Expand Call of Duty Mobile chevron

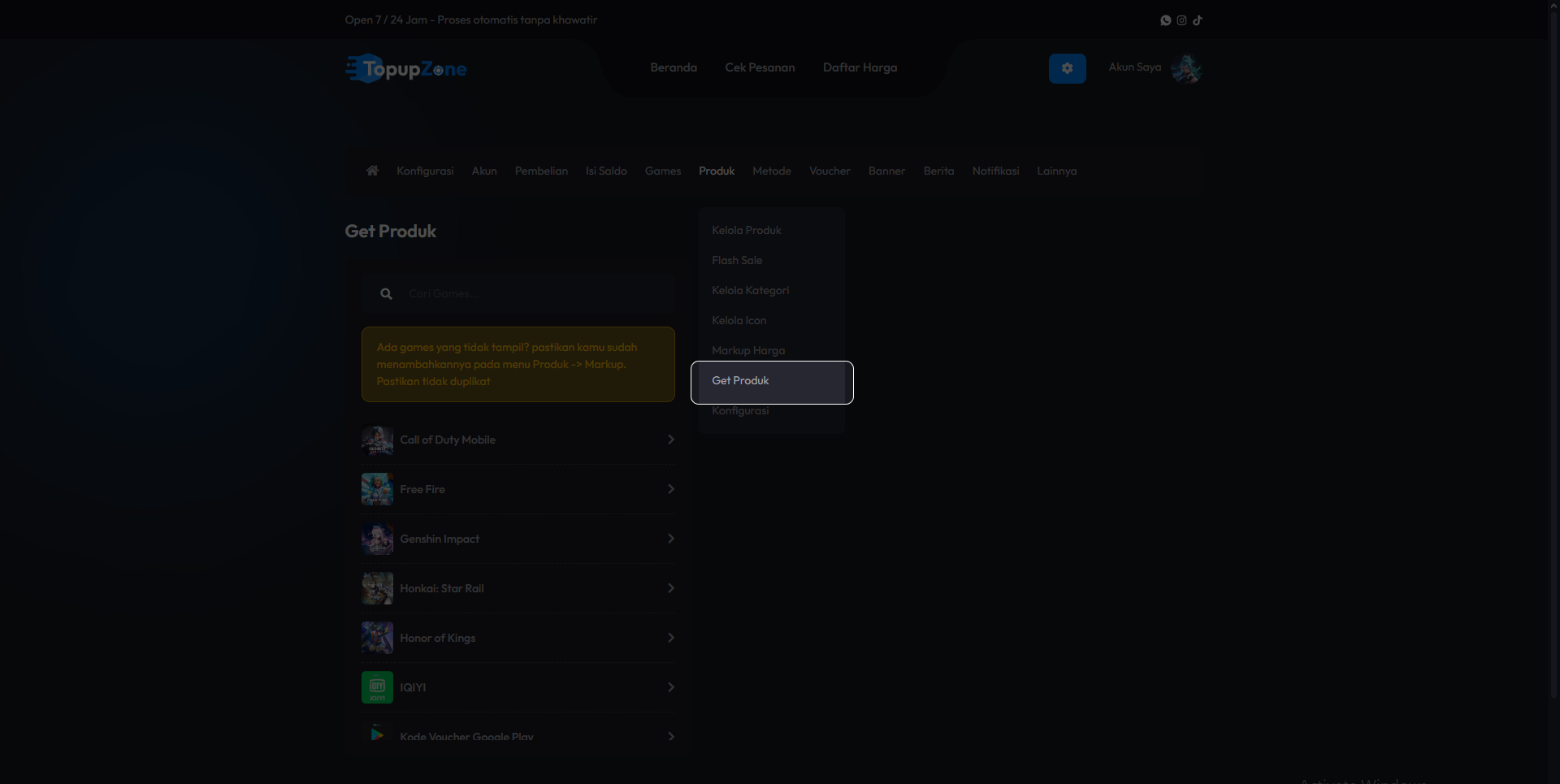point(670,440)
